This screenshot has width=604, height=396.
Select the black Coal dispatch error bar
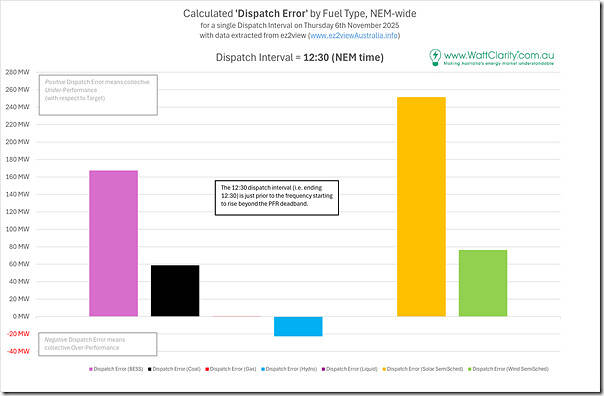(175, 291)
